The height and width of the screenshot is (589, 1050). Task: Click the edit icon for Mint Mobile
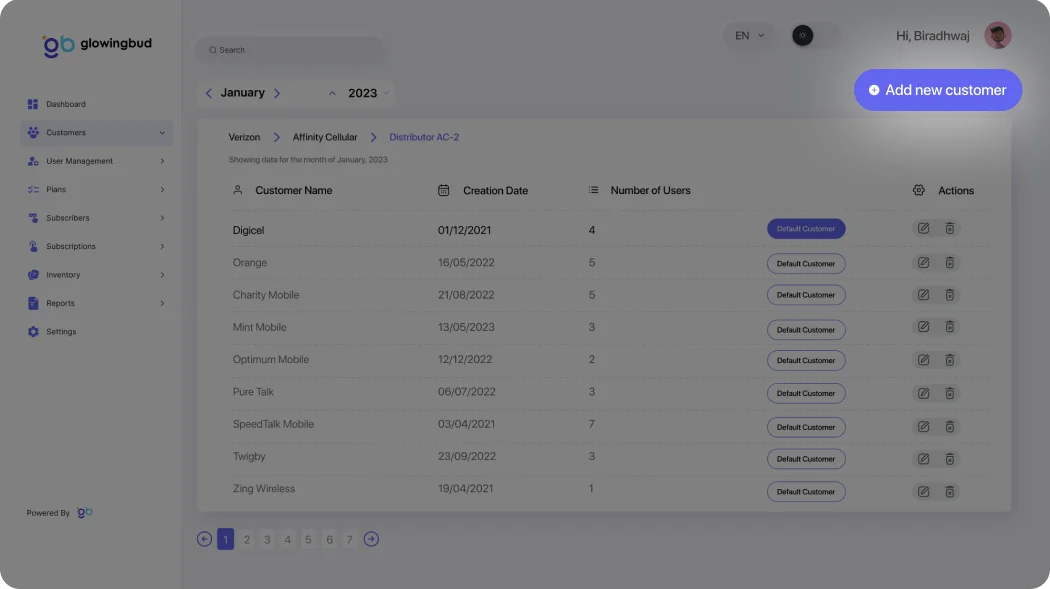pyautogui.click(x=923, y=327)
